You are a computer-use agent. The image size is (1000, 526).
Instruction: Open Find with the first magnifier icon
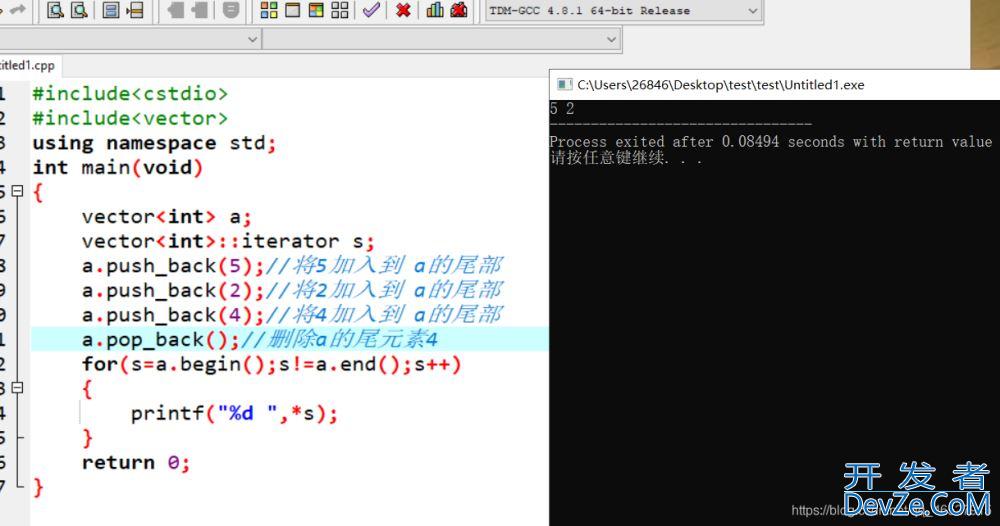pyautogui.click(x=55, y=10)
